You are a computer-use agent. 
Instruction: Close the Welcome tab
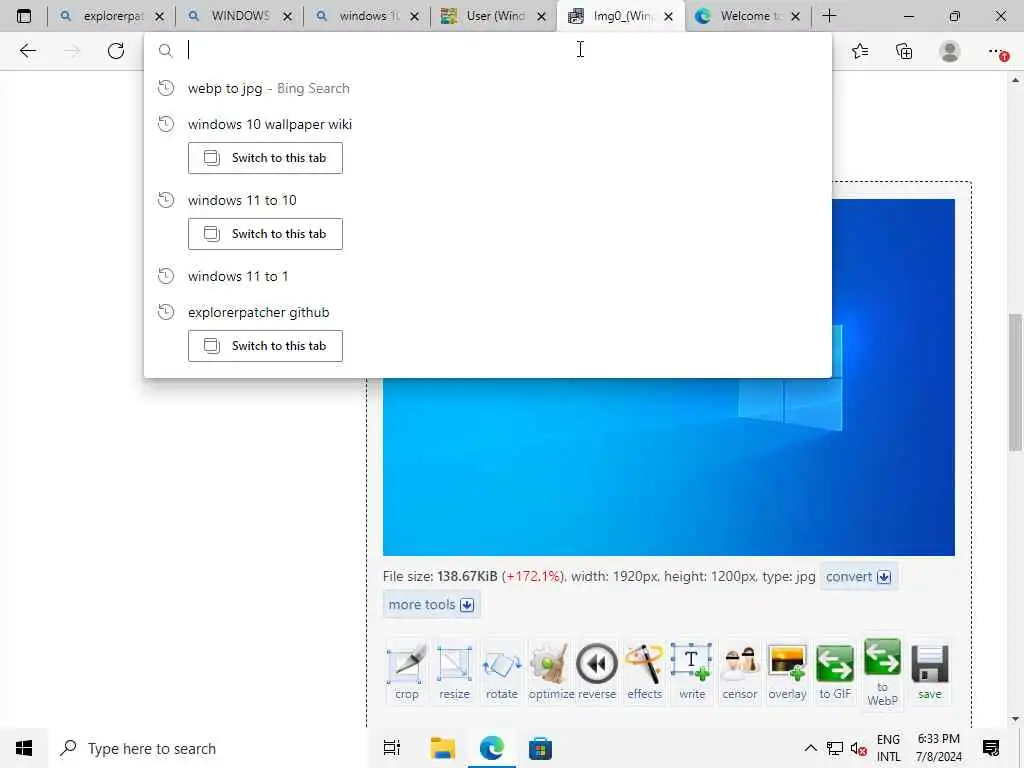(795, 17)
